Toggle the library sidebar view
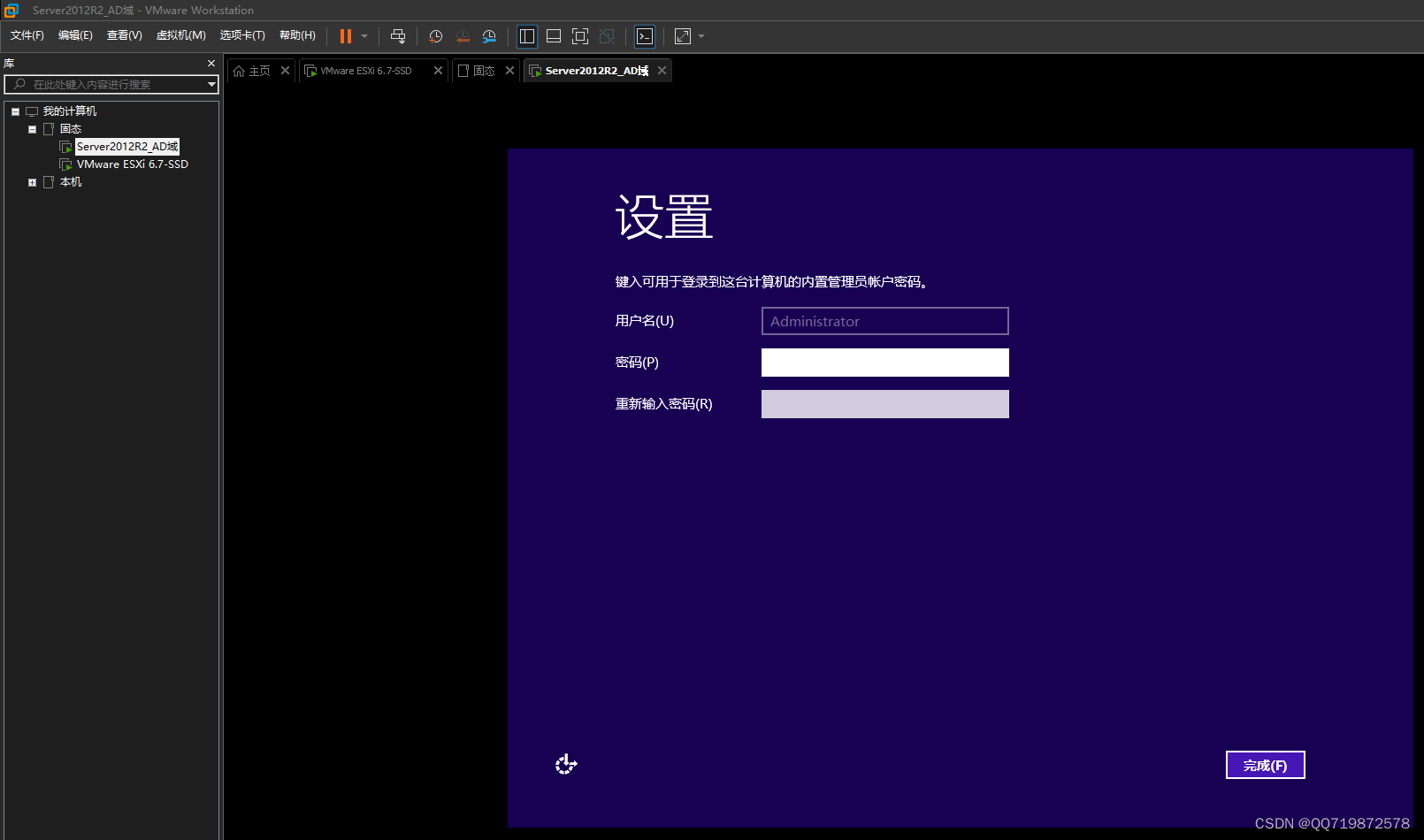 pyautogui.click(x=527, y=36)
